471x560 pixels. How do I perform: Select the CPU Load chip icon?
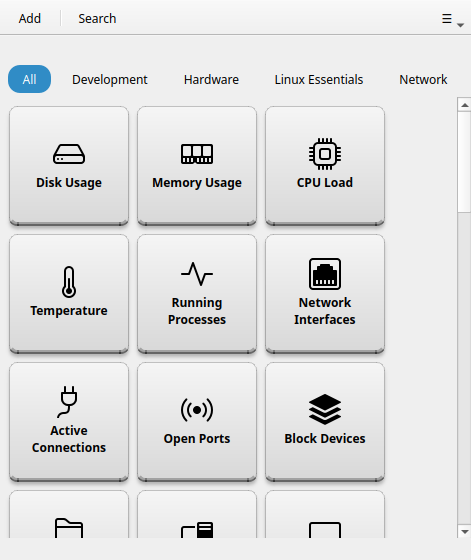click(x=325, y=154)
